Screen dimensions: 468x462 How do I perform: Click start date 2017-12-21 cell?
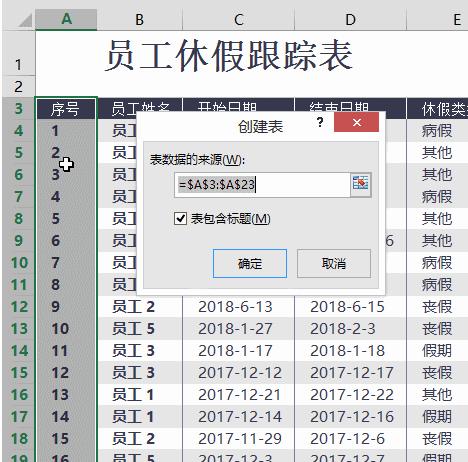pos(239,395)
